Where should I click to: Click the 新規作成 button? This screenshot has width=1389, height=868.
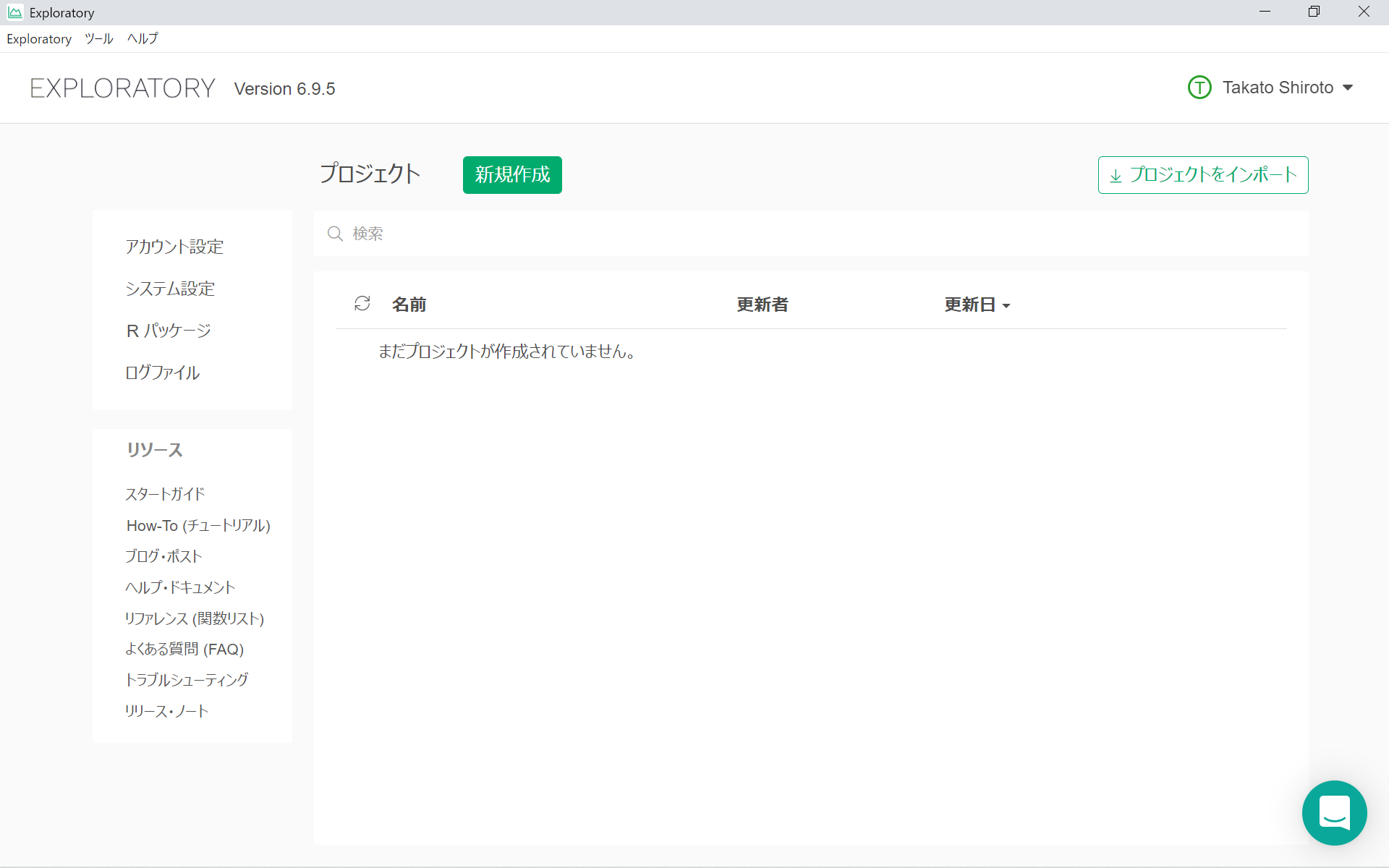[512, 175]
